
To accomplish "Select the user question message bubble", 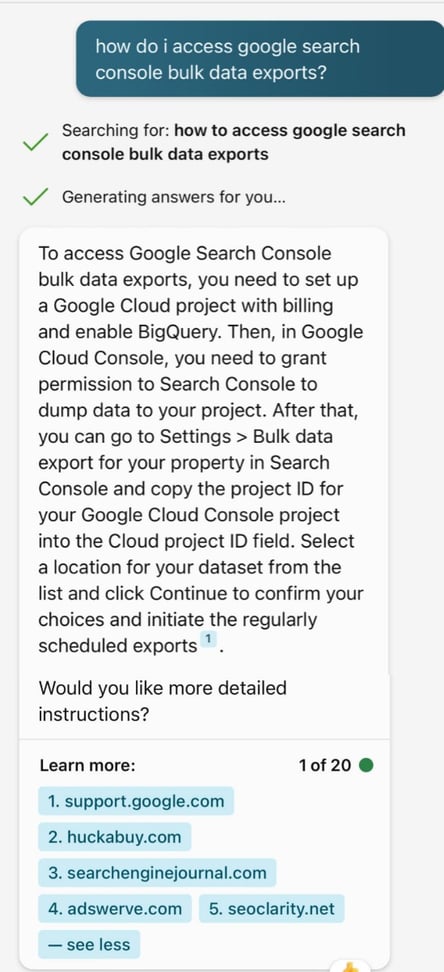I will point(260,59).
